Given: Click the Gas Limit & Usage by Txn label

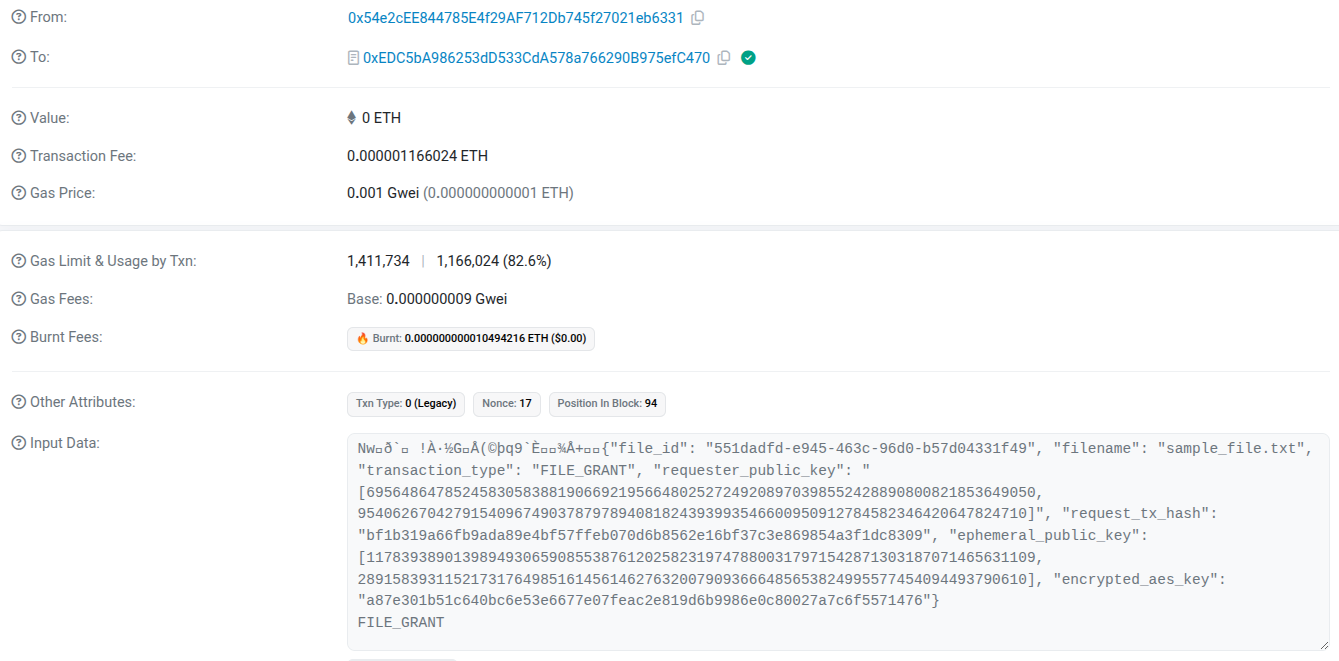Looking at the screenshot, I should pyautogui.click(x=113, y=261).
